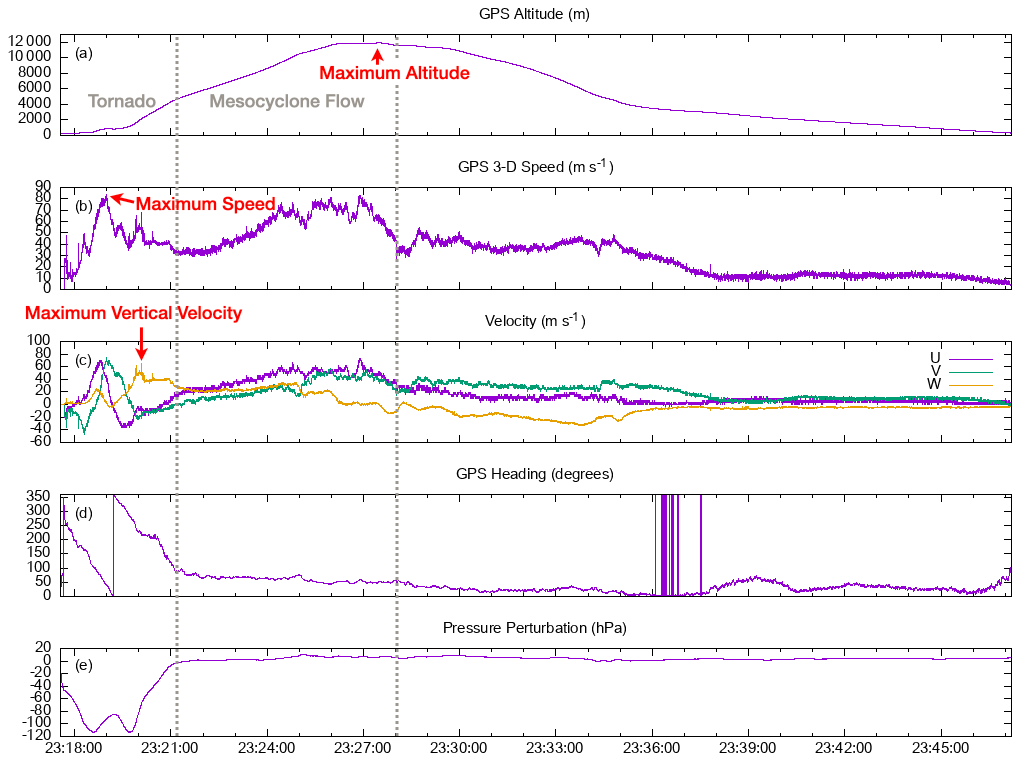
Task: Select the (a) panel label
Action: [x=84, y=52]
